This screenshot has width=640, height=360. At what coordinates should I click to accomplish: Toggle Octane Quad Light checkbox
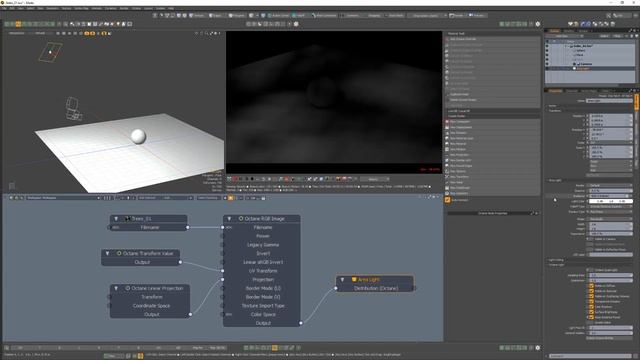pyautogui.click(x=589, y=270)
